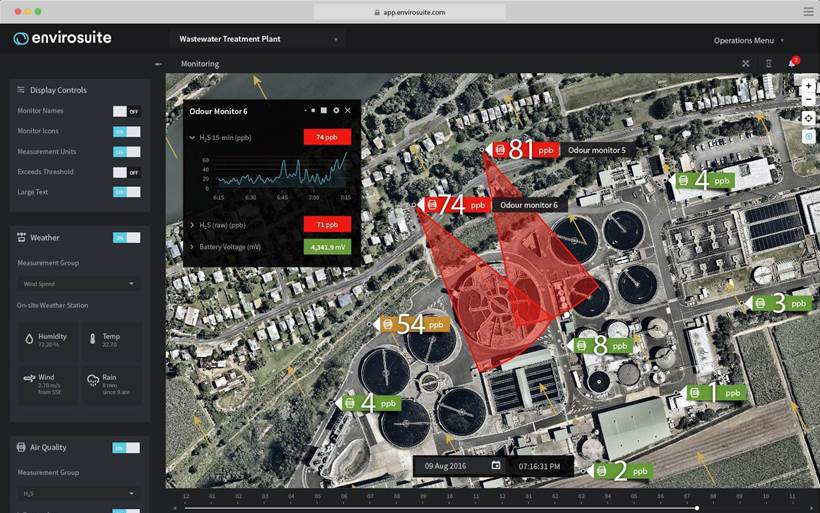Collapse the H2S 15-min (ppb) chart row

(x=192, y=138)
